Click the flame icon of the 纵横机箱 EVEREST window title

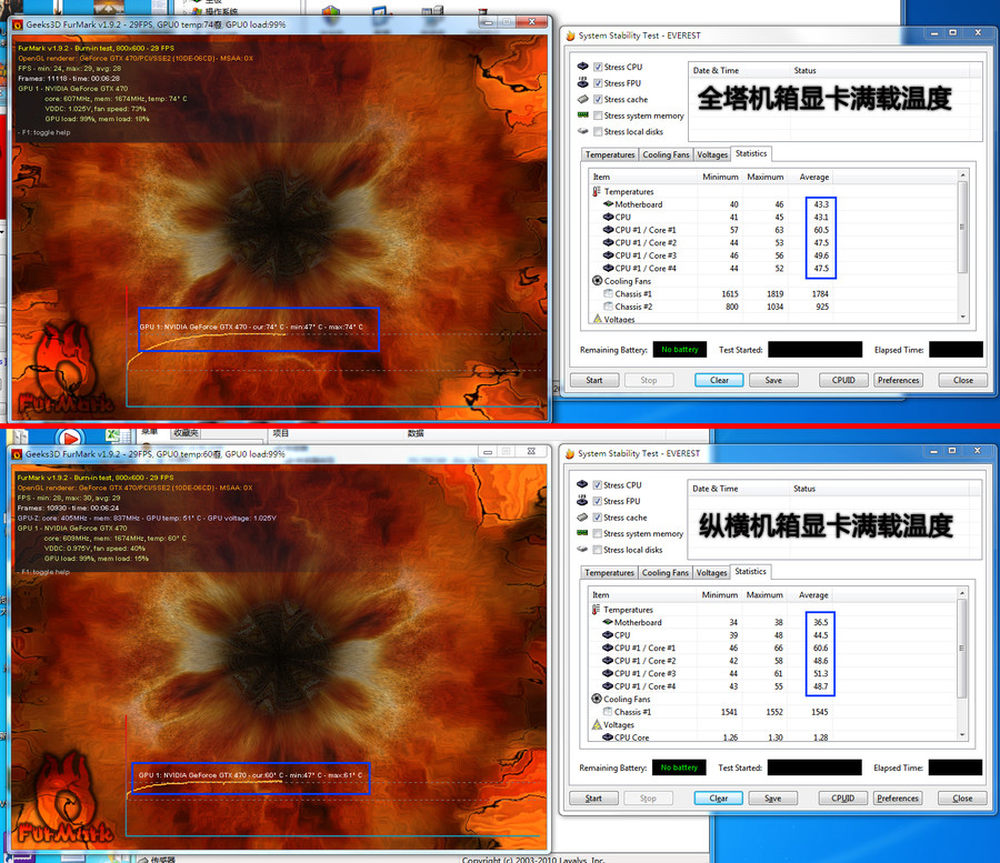coord(570,454)
